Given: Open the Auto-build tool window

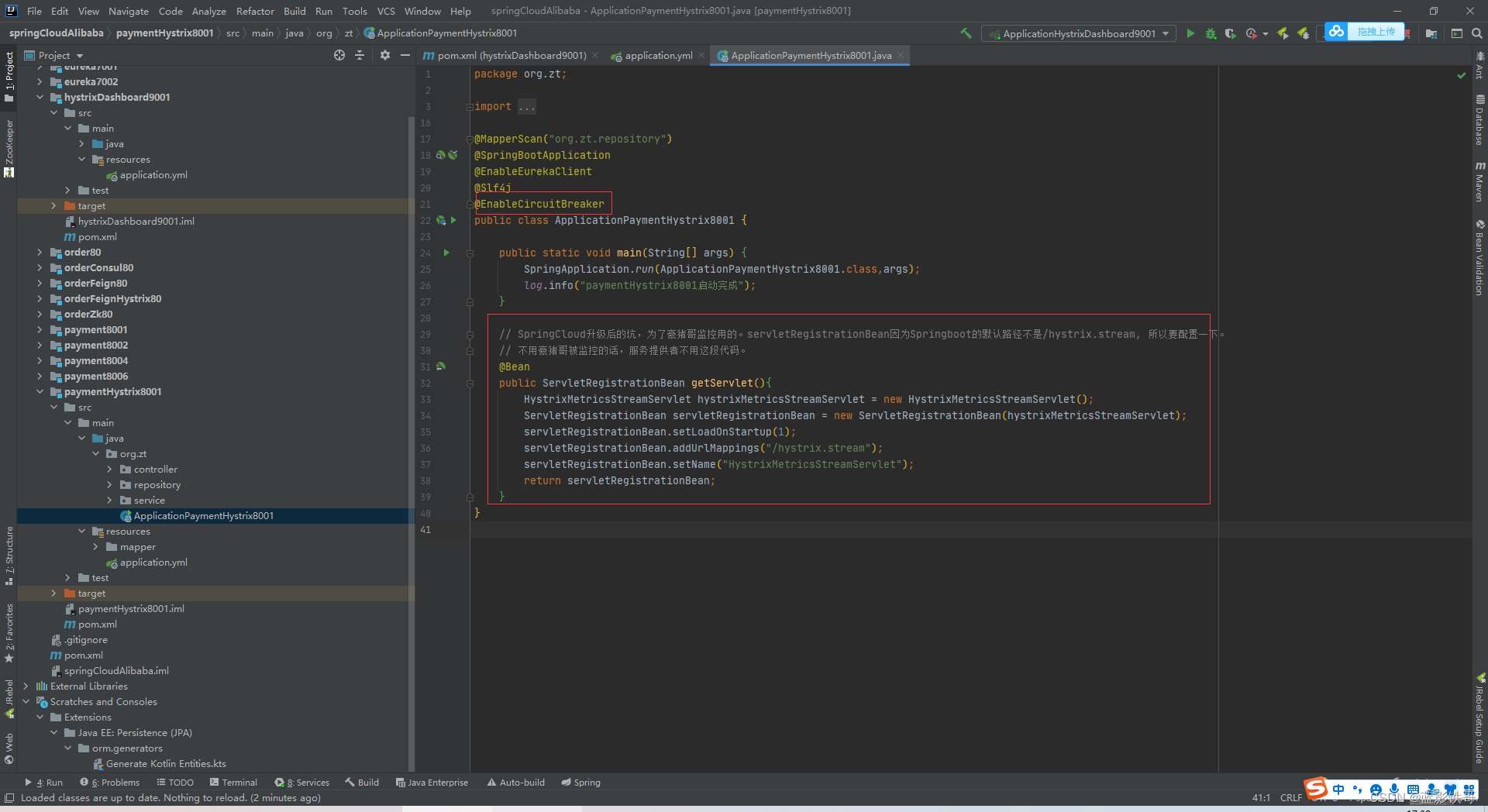Looking at the screenshot, I should pos(516,783).
